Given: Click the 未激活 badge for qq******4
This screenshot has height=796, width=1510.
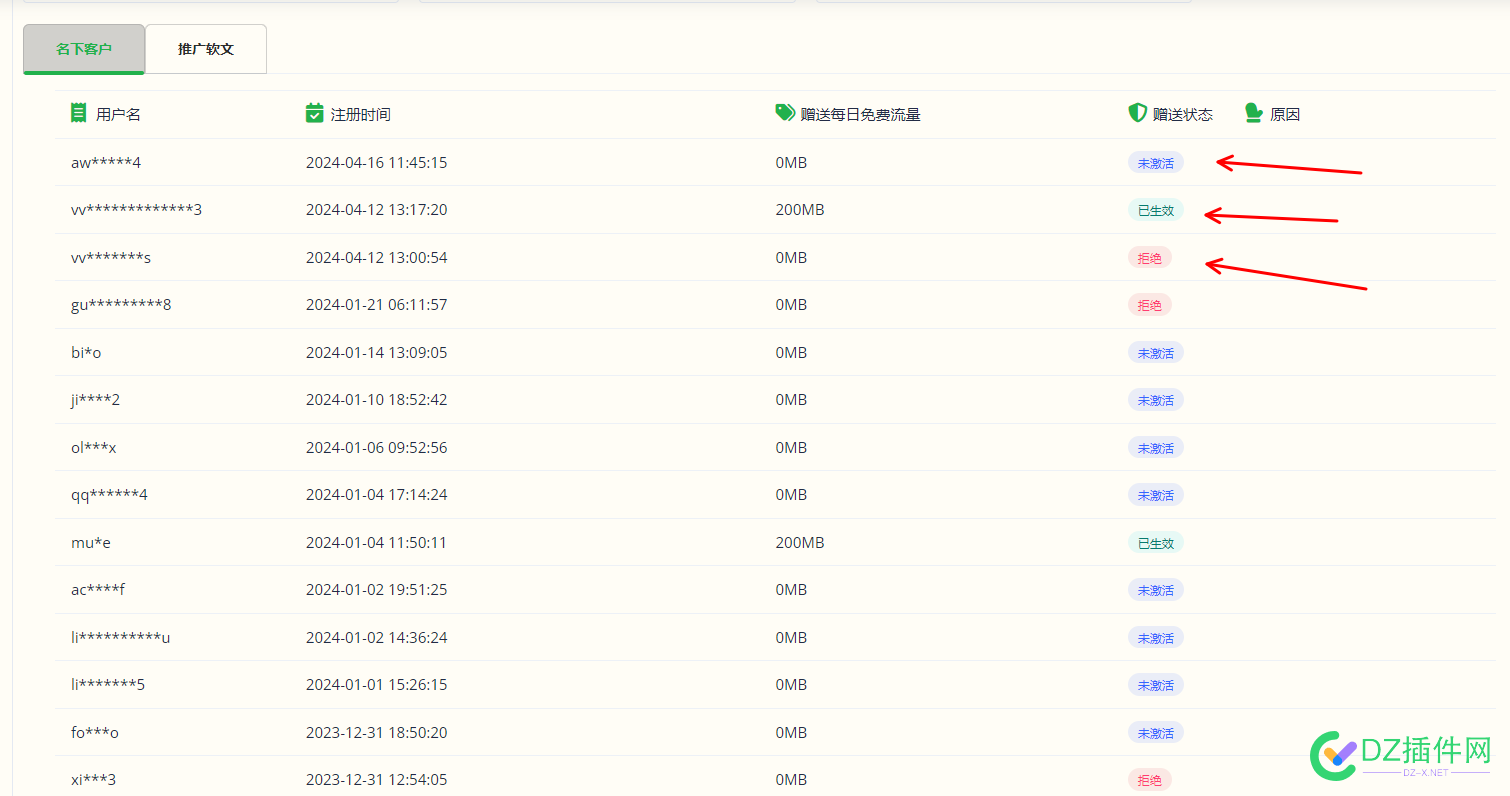Looking at the screenshot, I should [x=1156, y=495].
